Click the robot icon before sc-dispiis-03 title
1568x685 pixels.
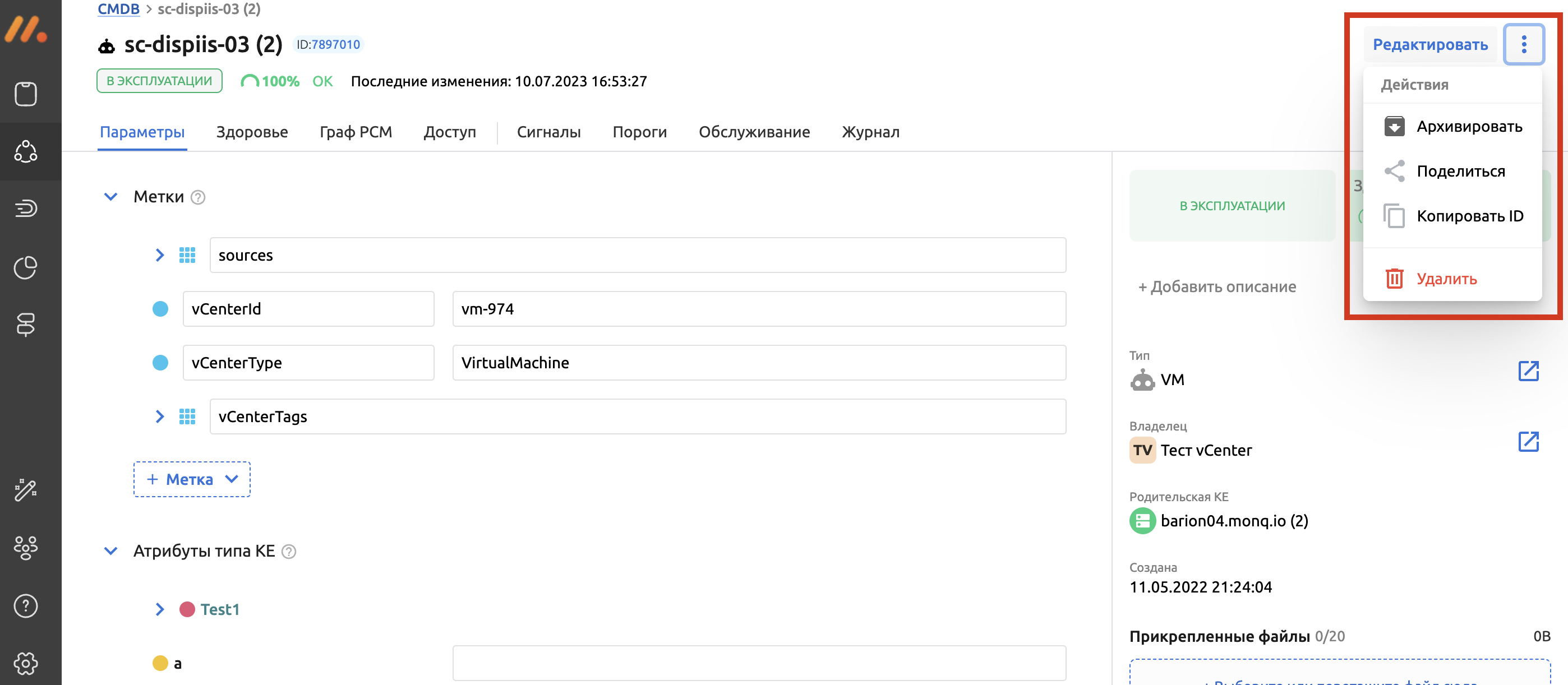(107, 45)
